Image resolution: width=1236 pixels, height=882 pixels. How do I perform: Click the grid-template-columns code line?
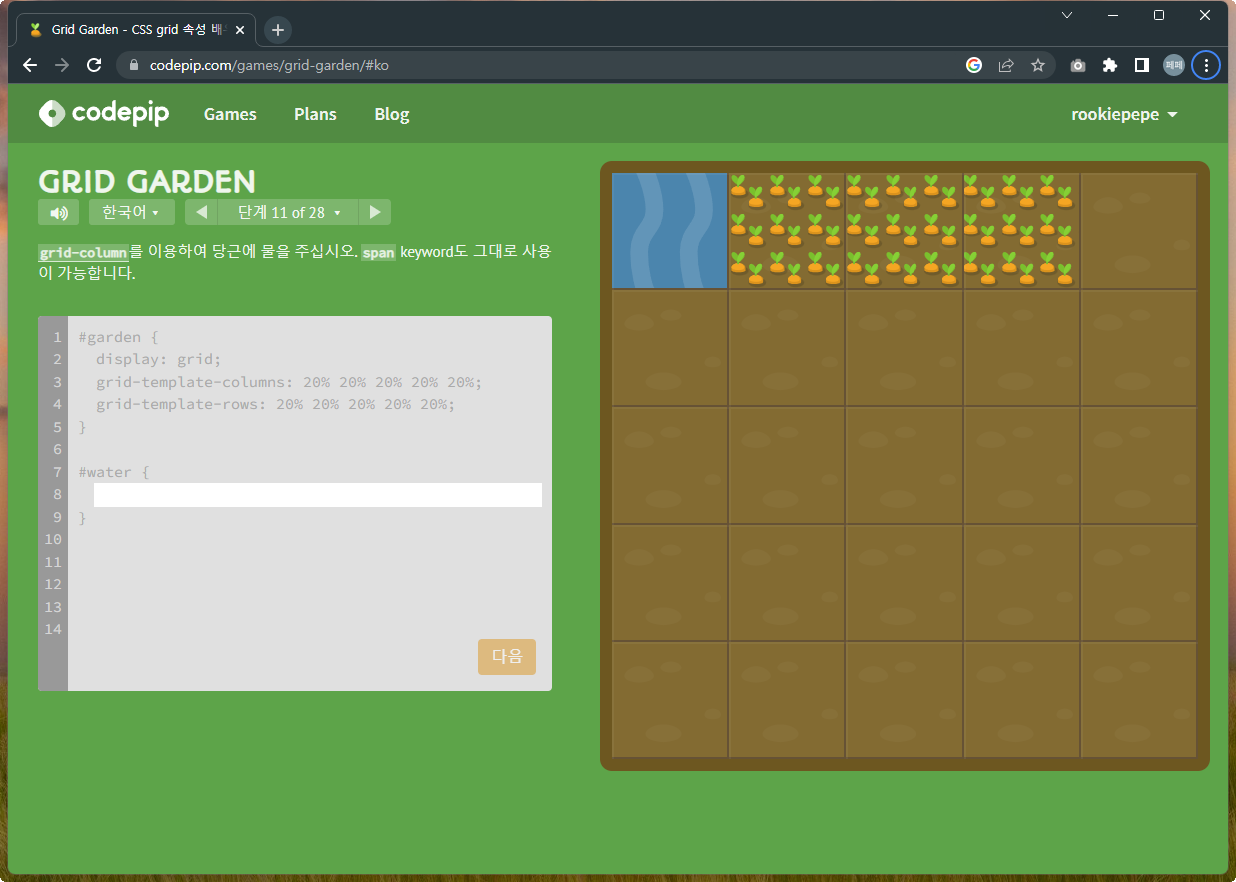tap(289, 382)
